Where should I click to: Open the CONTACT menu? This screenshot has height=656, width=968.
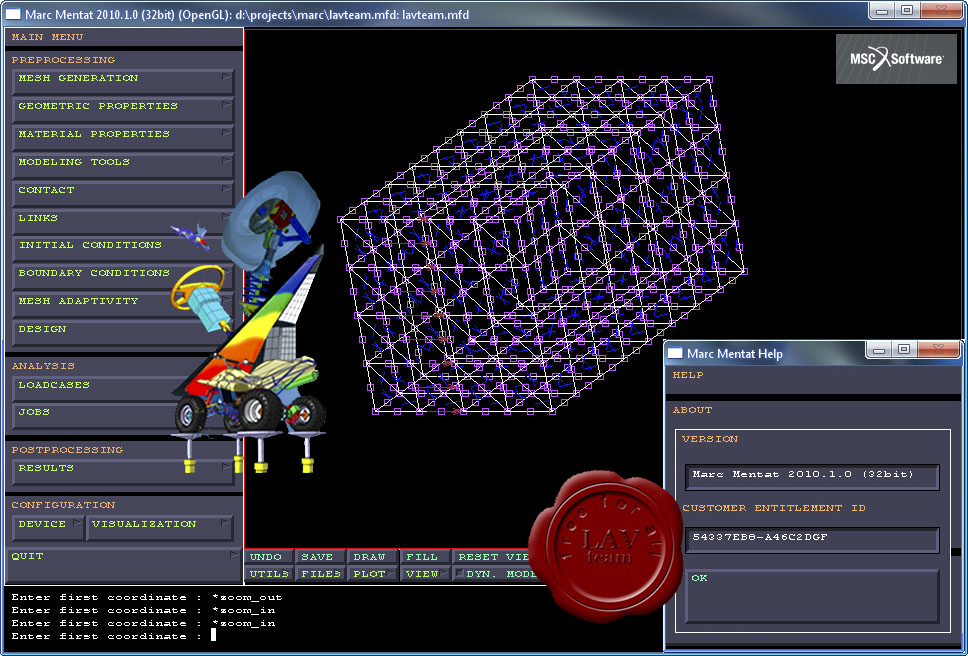[123, 193]
